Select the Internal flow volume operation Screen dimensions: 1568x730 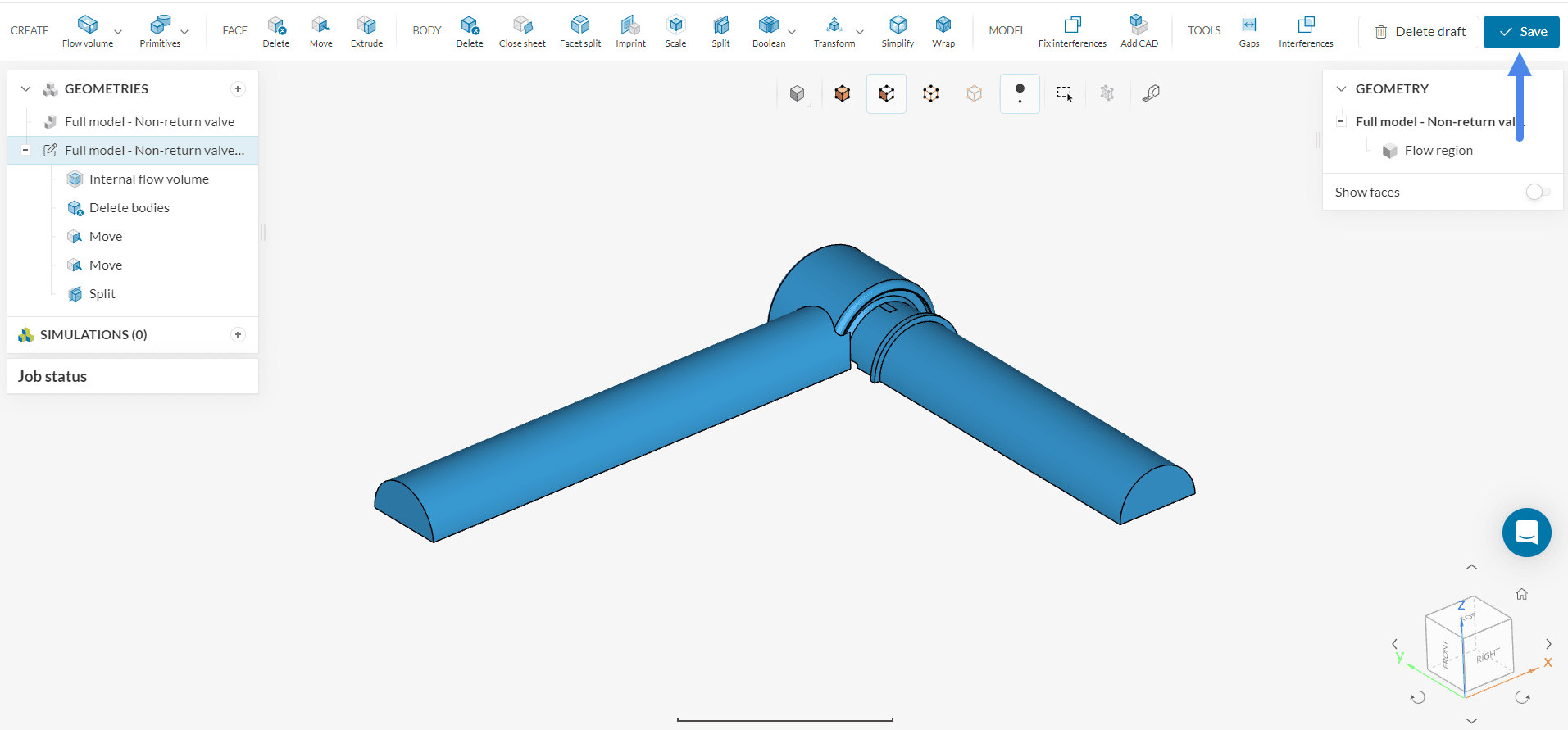point(148,179)
